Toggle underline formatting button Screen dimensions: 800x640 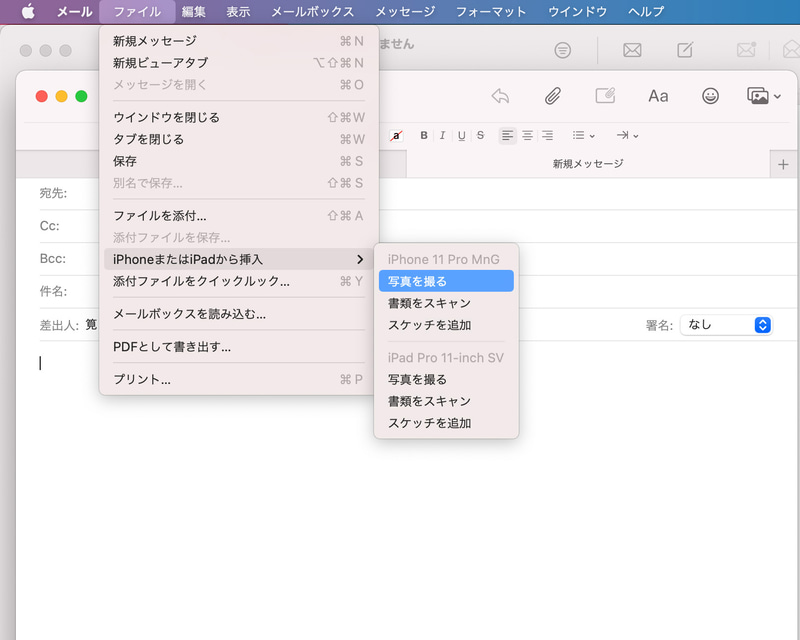(x=461, y=135)
